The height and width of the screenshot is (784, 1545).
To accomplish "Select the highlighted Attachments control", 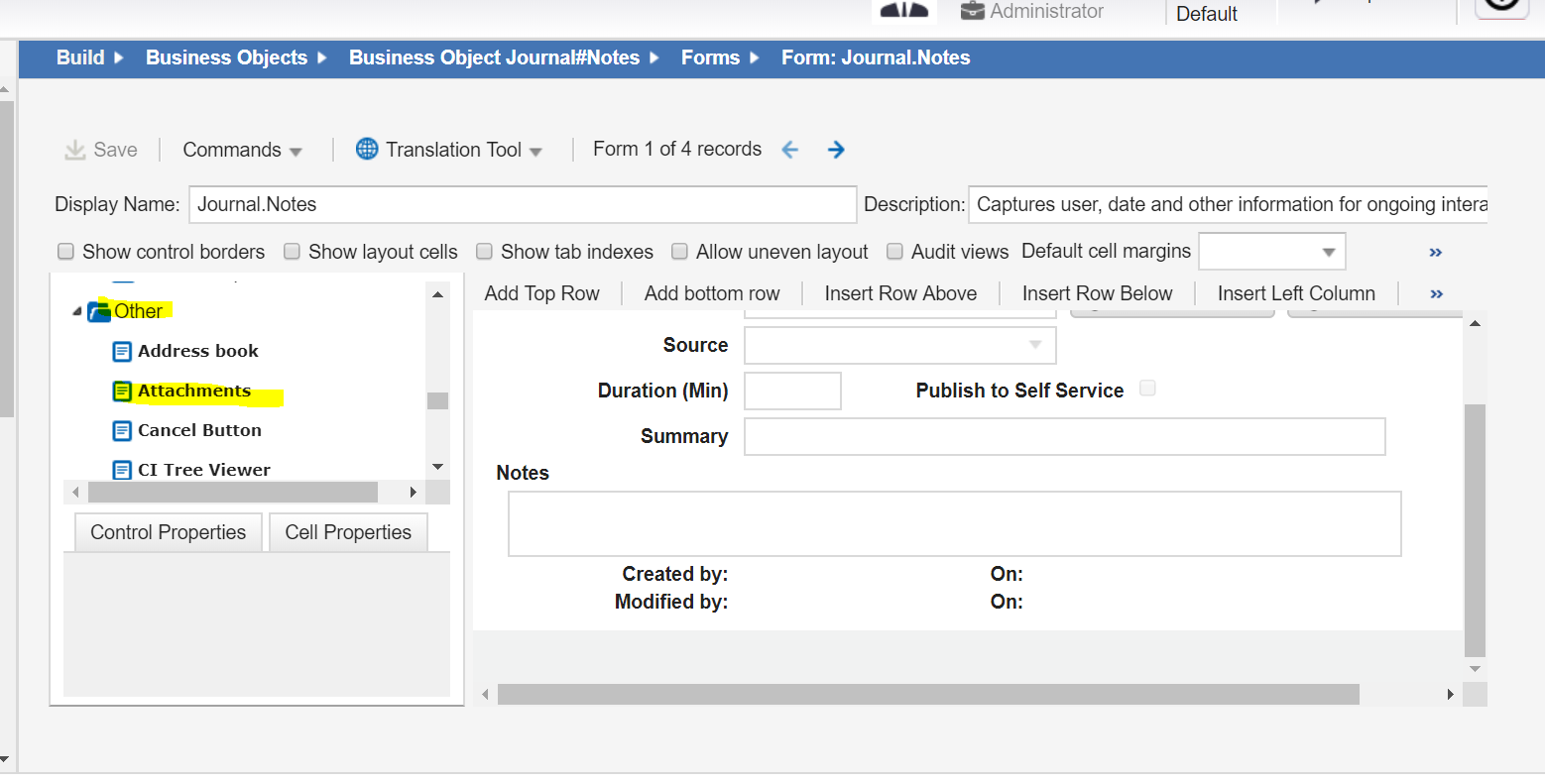I will point(195,391).
